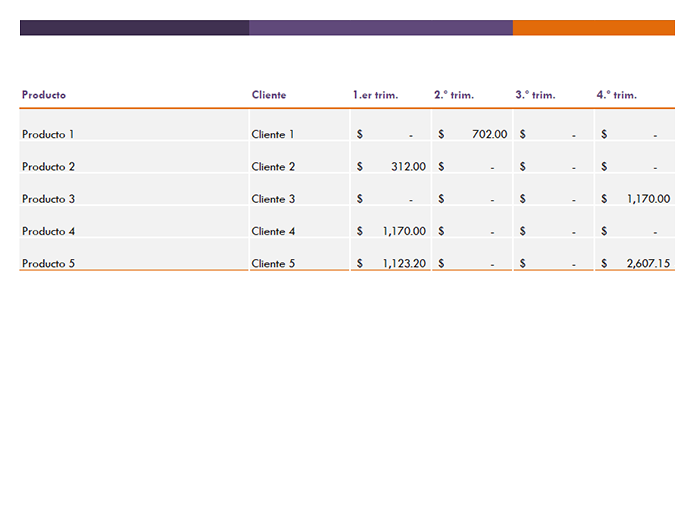This screenshot has width=675, height=520.
Task: Click the Cliente 1 cell
Action: (273, 134)
